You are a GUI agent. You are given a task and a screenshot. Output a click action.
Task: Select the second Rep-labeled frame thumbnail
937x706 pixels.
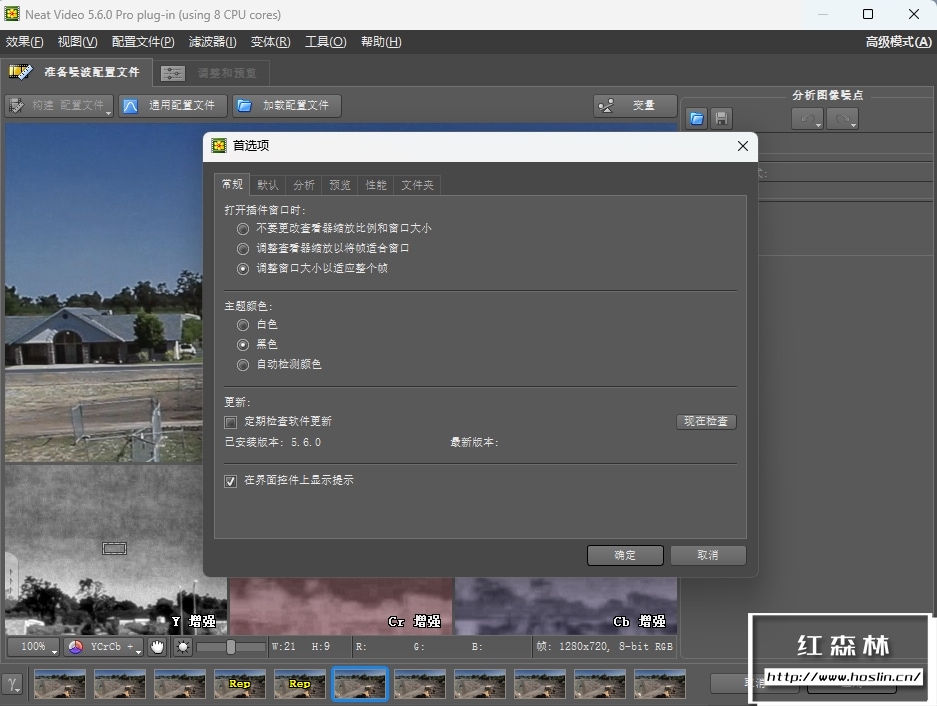tap(299, 684)
